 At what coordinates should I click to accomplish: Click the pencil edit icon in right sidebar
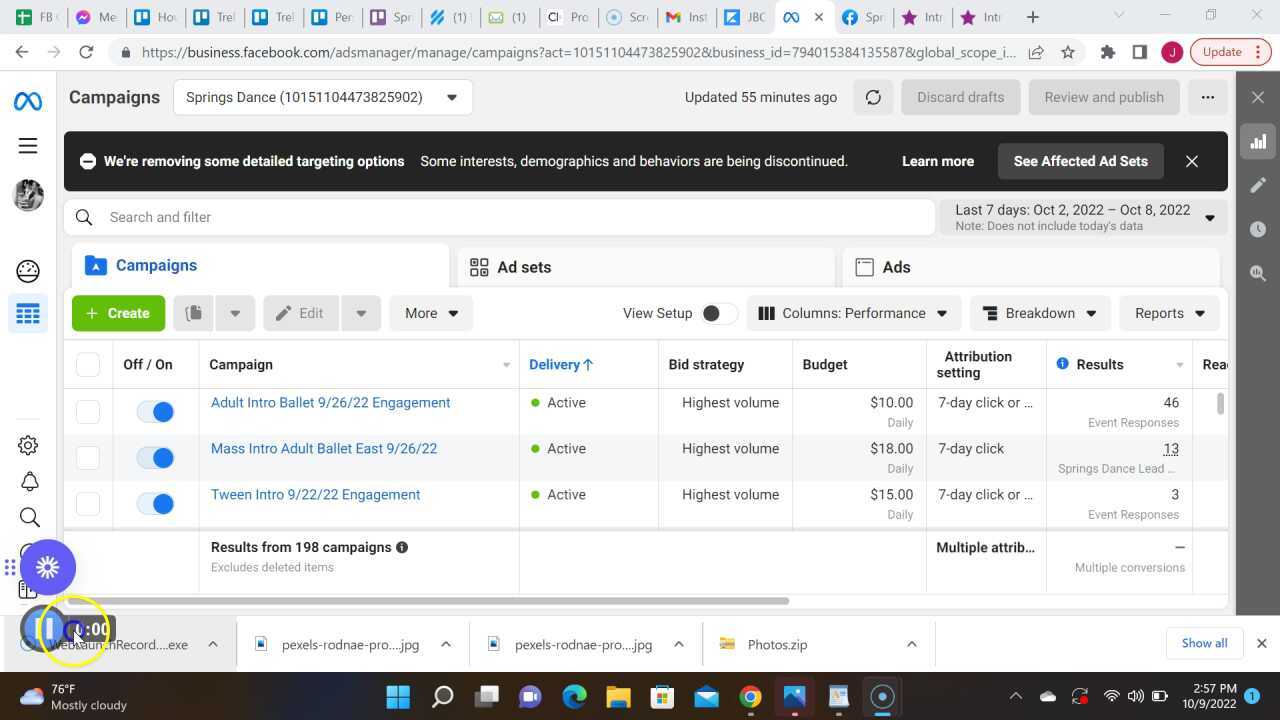click(x=1258, y=185)
